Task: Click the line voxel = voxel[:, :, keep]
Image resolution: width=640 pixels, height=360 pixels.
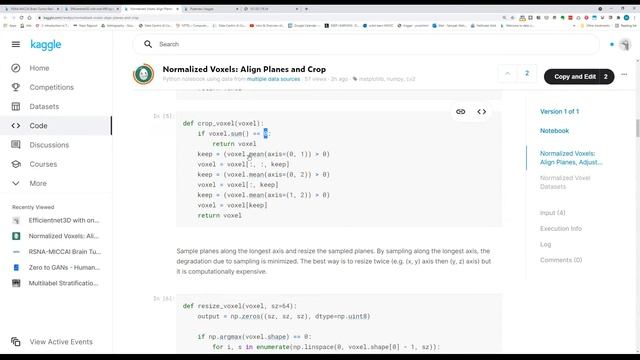Action: point(244,164)
